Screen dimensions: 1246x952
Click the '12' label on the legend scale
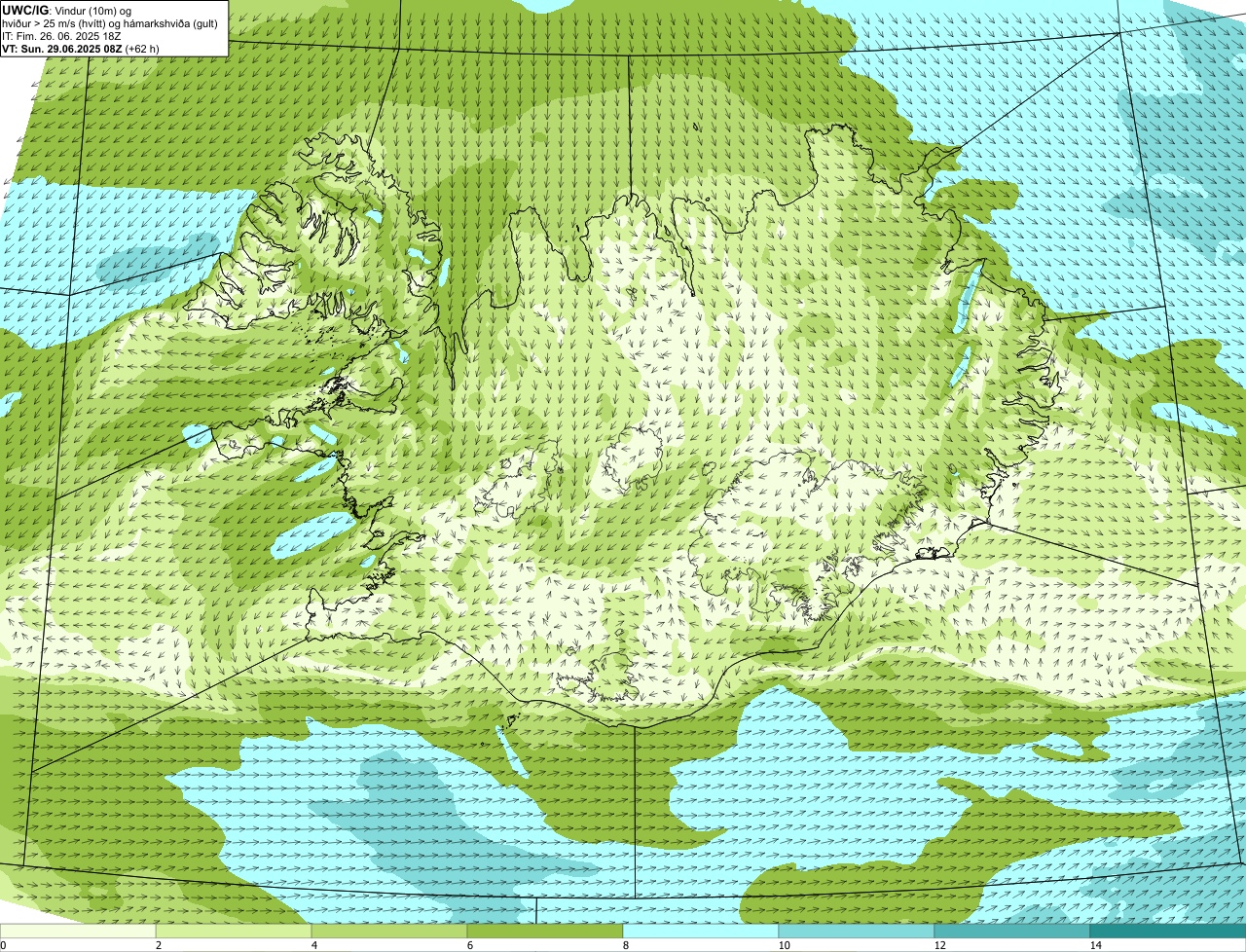[x=939, y=945]
